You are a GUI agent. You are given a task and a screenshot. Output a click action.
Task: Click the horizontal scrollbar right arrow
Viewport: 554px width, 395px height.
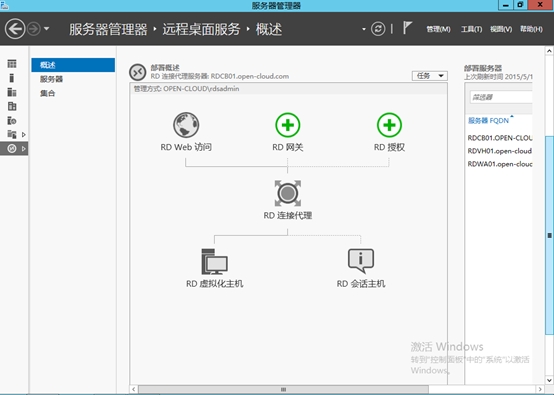point(540,390)
